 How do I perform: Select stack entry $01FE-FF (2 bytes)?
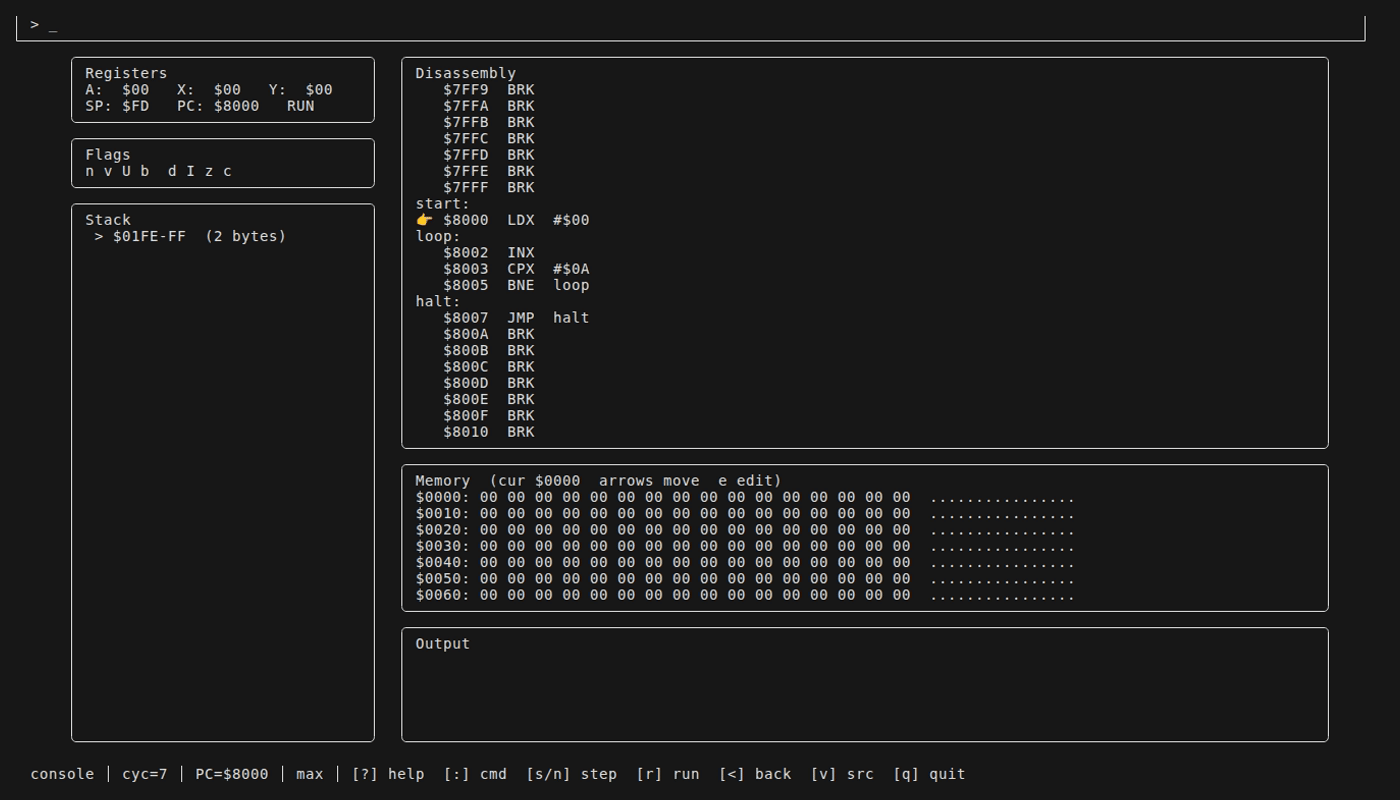tap(190, 236)
